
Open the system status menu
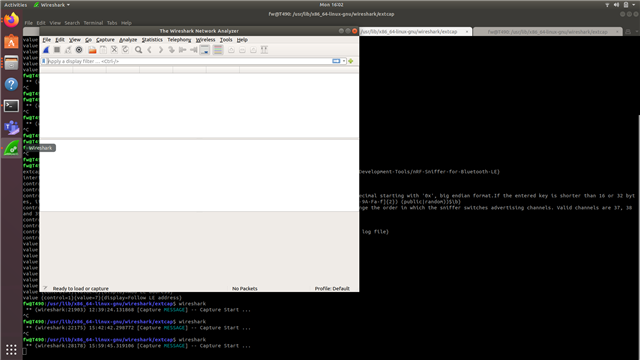620,5
